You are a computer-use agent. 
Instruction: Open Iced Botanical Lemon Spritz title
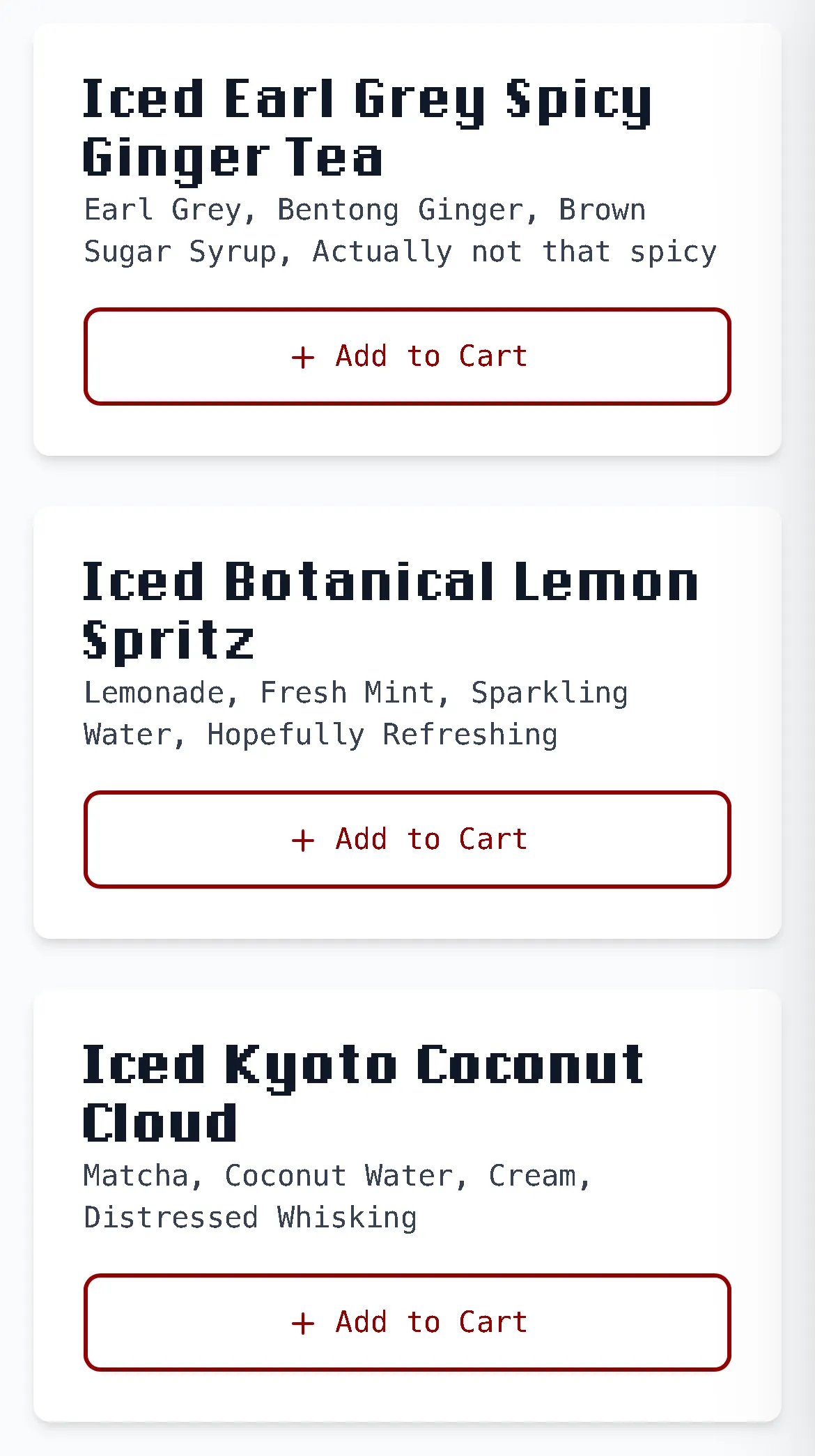[x=390, y=612]
